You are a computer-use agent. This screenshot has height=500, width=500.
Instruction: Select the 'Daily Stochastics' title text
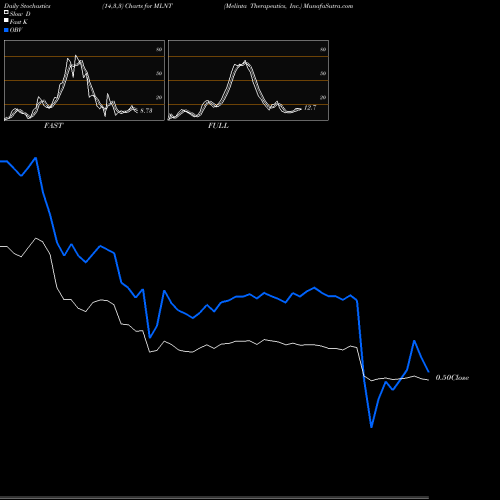pyautogui.click(x=27, y=6)
